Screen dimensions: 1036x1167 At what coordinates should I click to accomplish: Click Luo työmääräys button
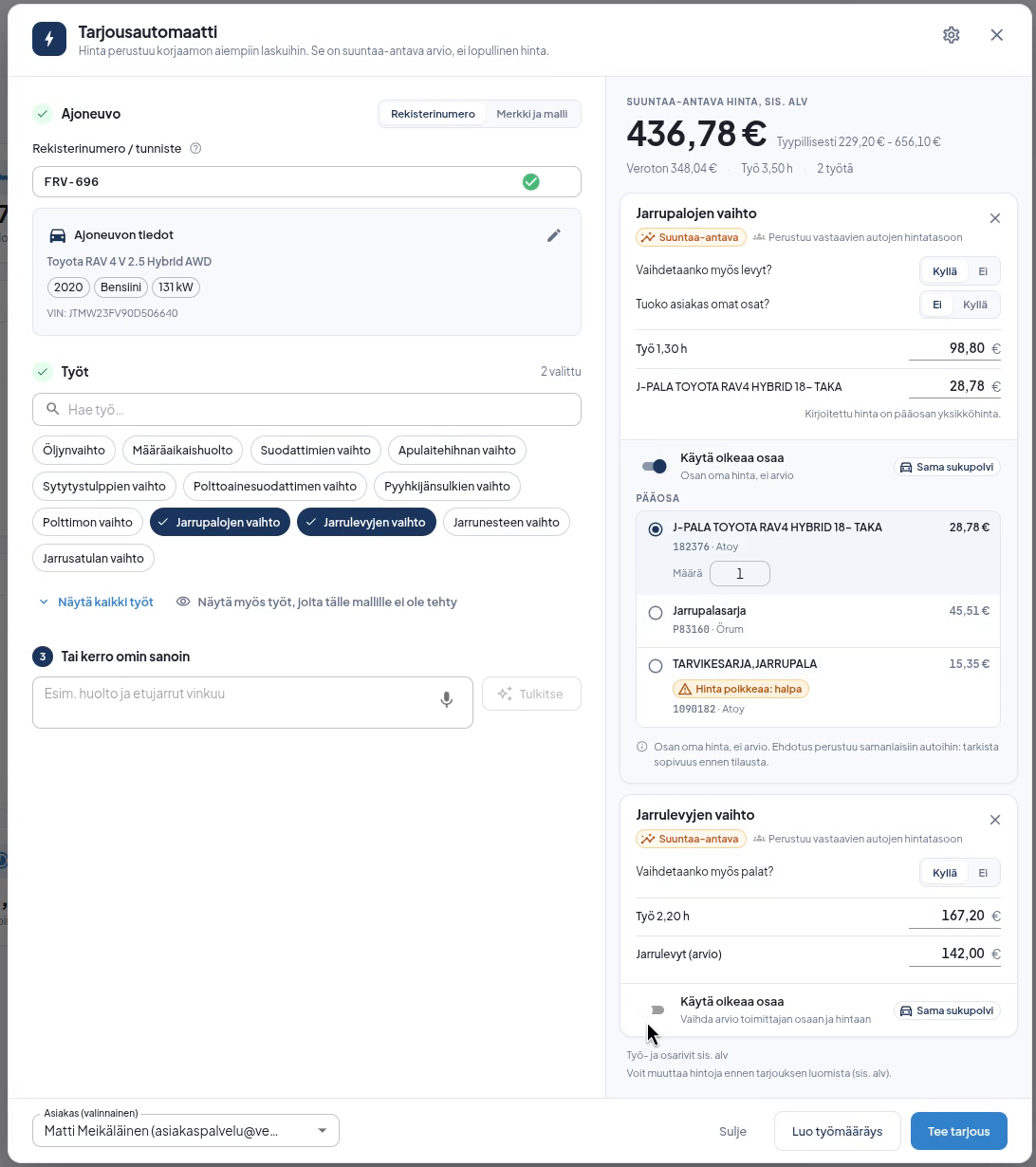pos(837,1131)
